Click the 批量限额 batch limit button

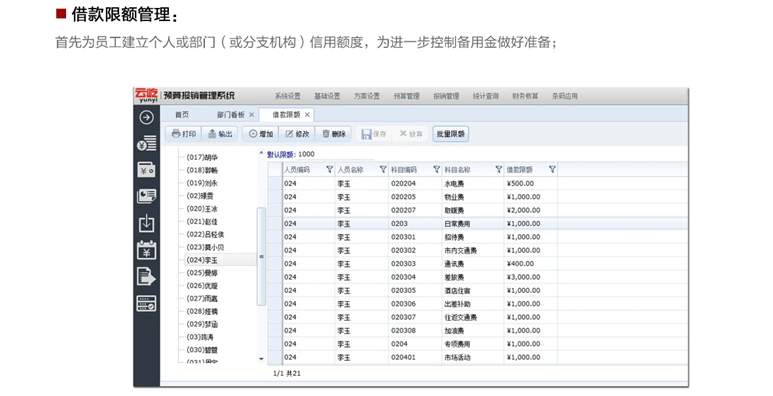click(x=451, y=134)
